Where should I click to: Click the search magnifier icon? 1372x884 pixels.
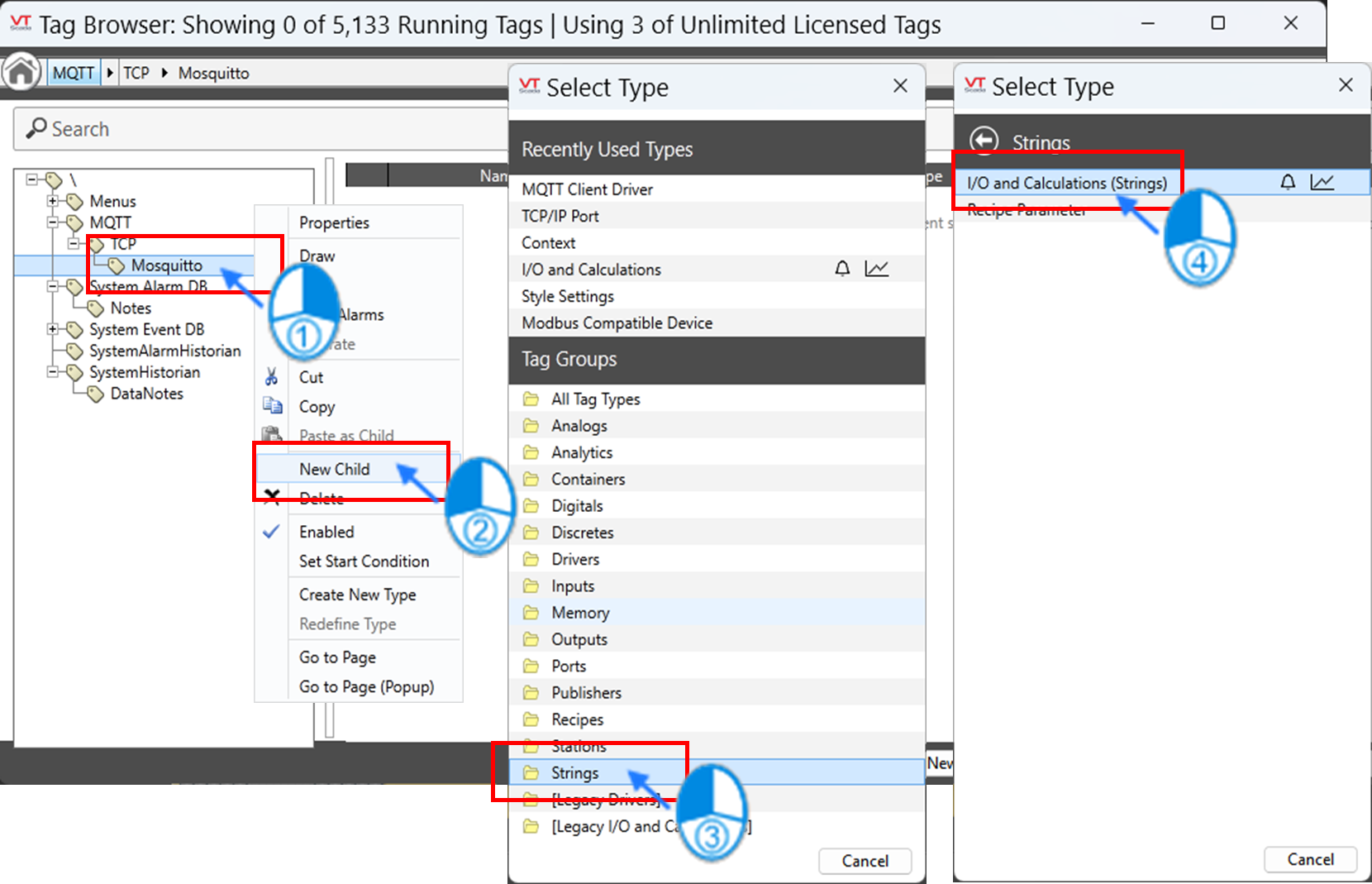(36, 128)
